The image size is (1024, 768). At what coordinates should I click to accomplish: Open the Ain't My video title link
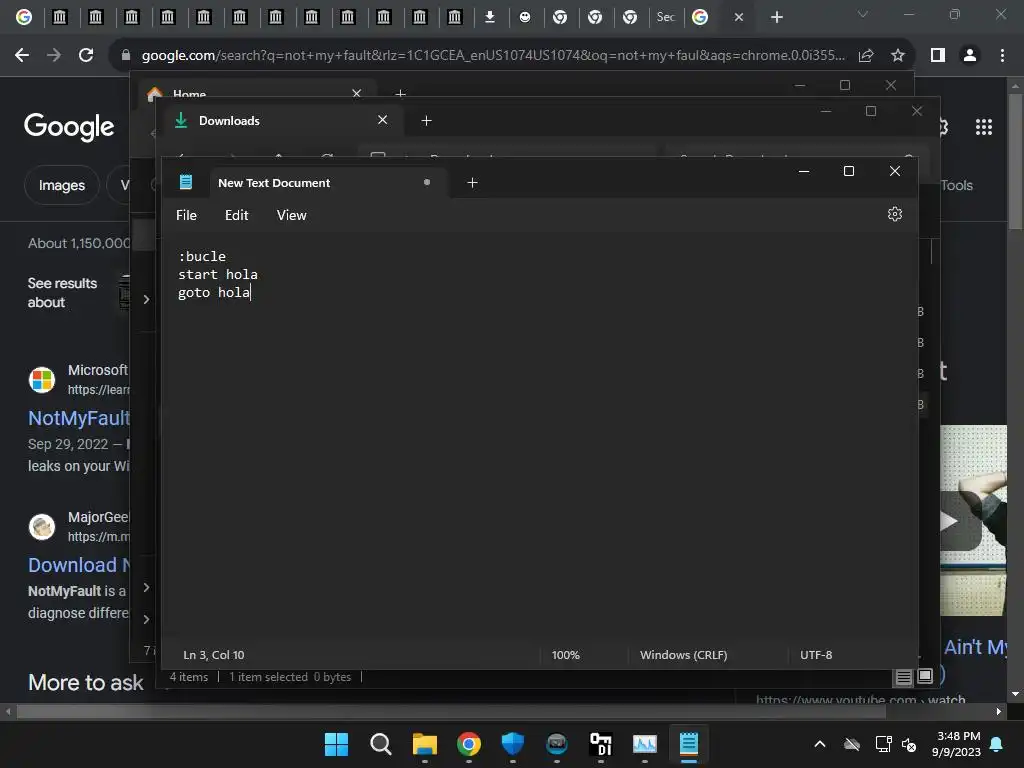point(974,647)
